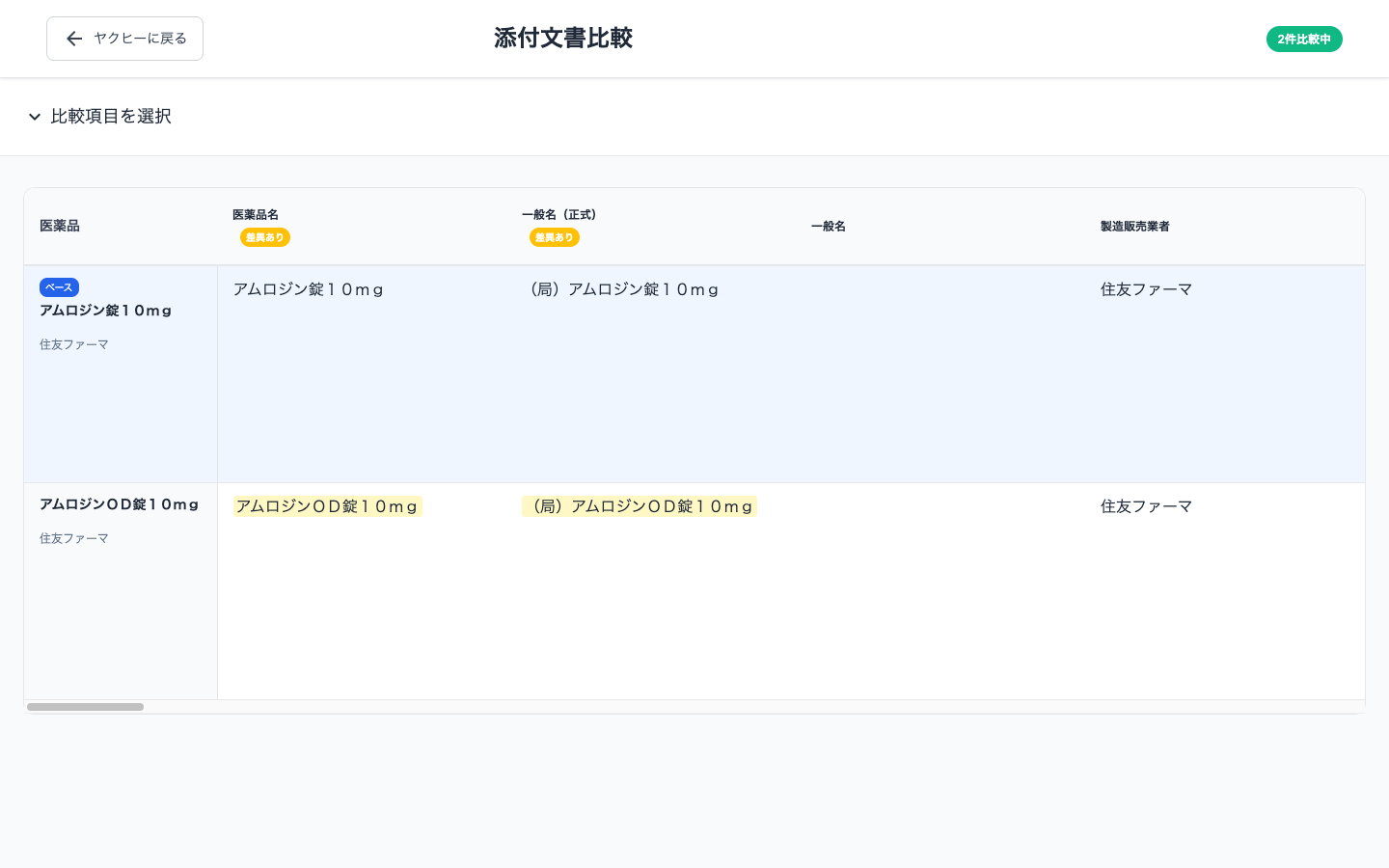1389x868 pixels.
Task: Click the （局）アムロジン錠１０ｍｇ cell
Action: pyautogui.click(x=623, y=288)
